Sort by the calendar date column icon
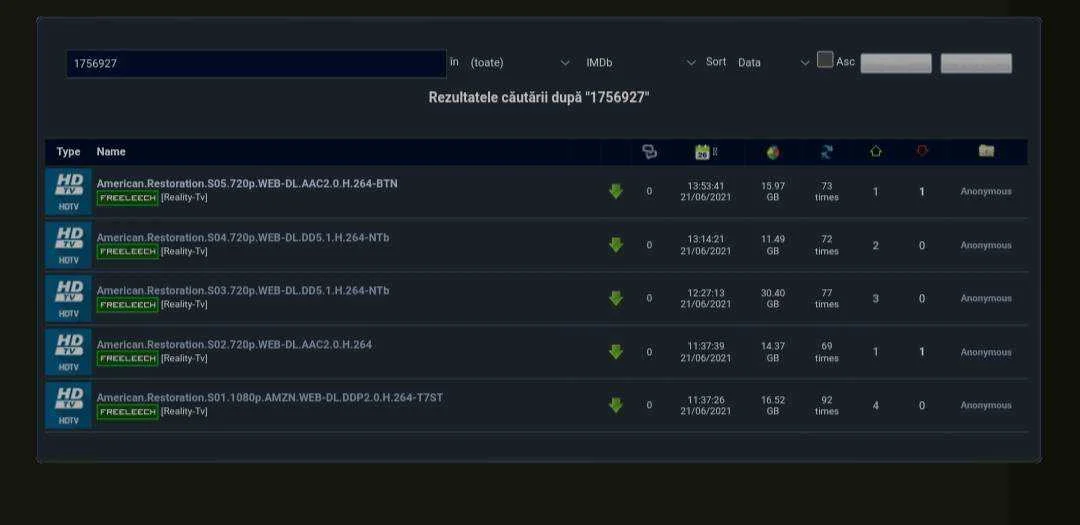1080x525 pixels. pos(703,152)
